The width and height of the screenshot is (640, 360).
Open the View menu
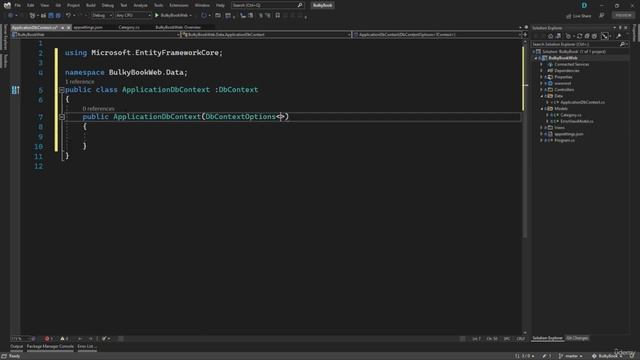[x=44, y=5]
